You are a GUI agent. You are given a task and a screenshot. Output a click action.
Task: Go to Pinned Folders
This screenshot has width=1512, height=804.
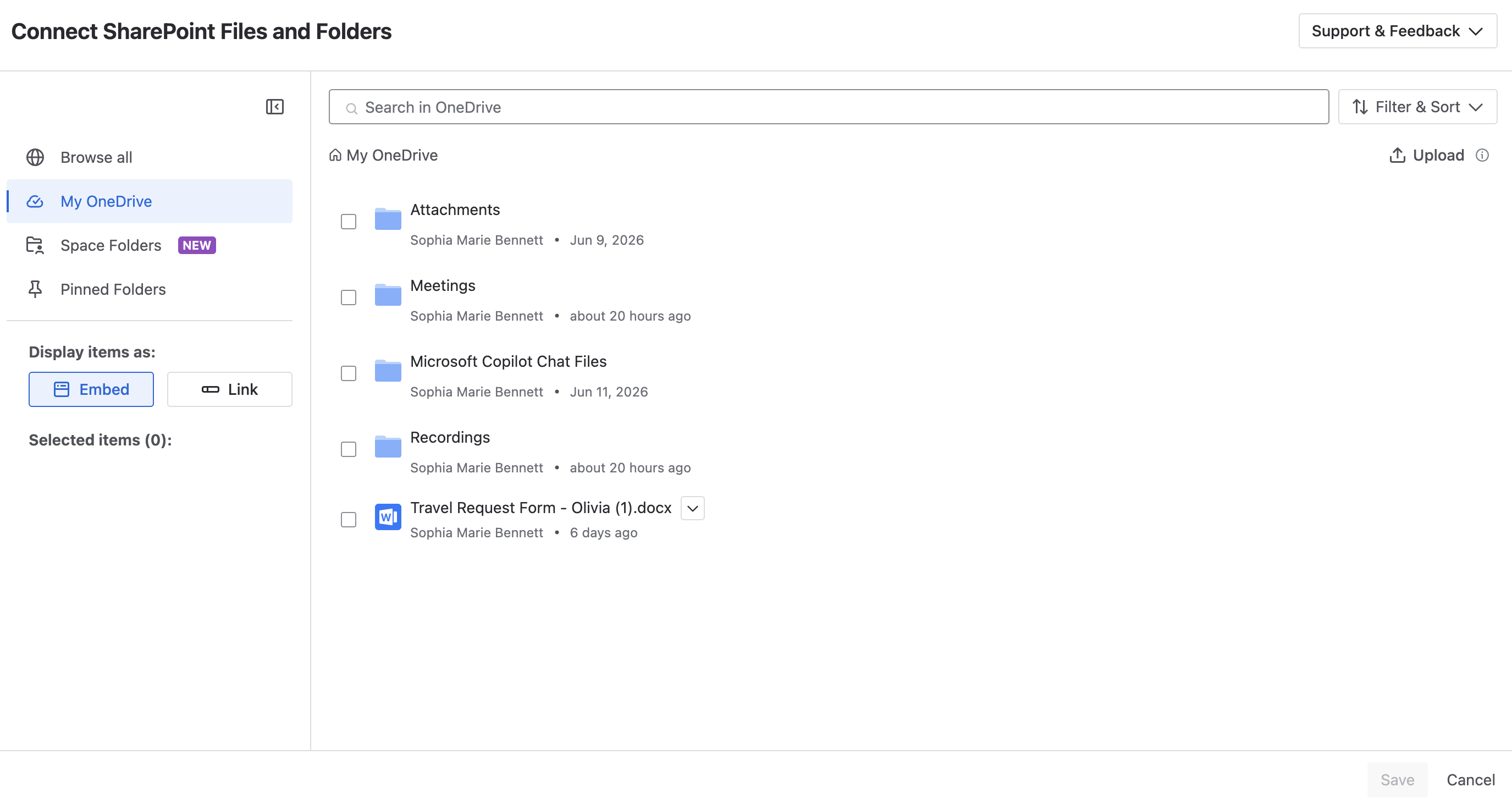(x=149, y=289)
